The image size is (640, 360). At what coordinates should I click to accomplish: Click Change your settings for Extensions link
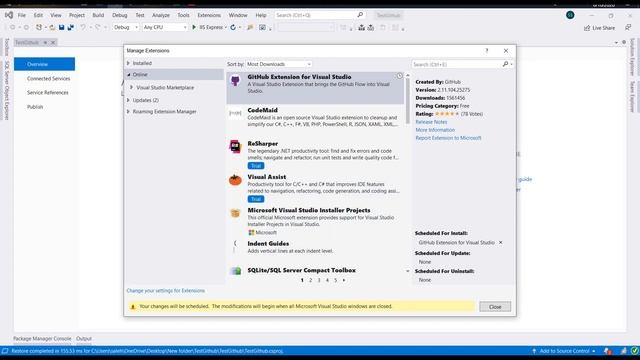click(166, 291)
